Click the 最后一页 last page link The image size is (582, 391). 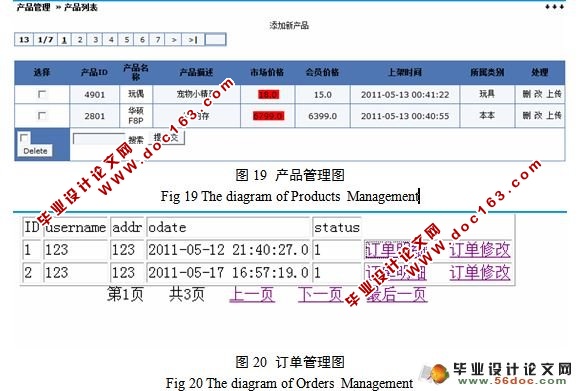396,295
